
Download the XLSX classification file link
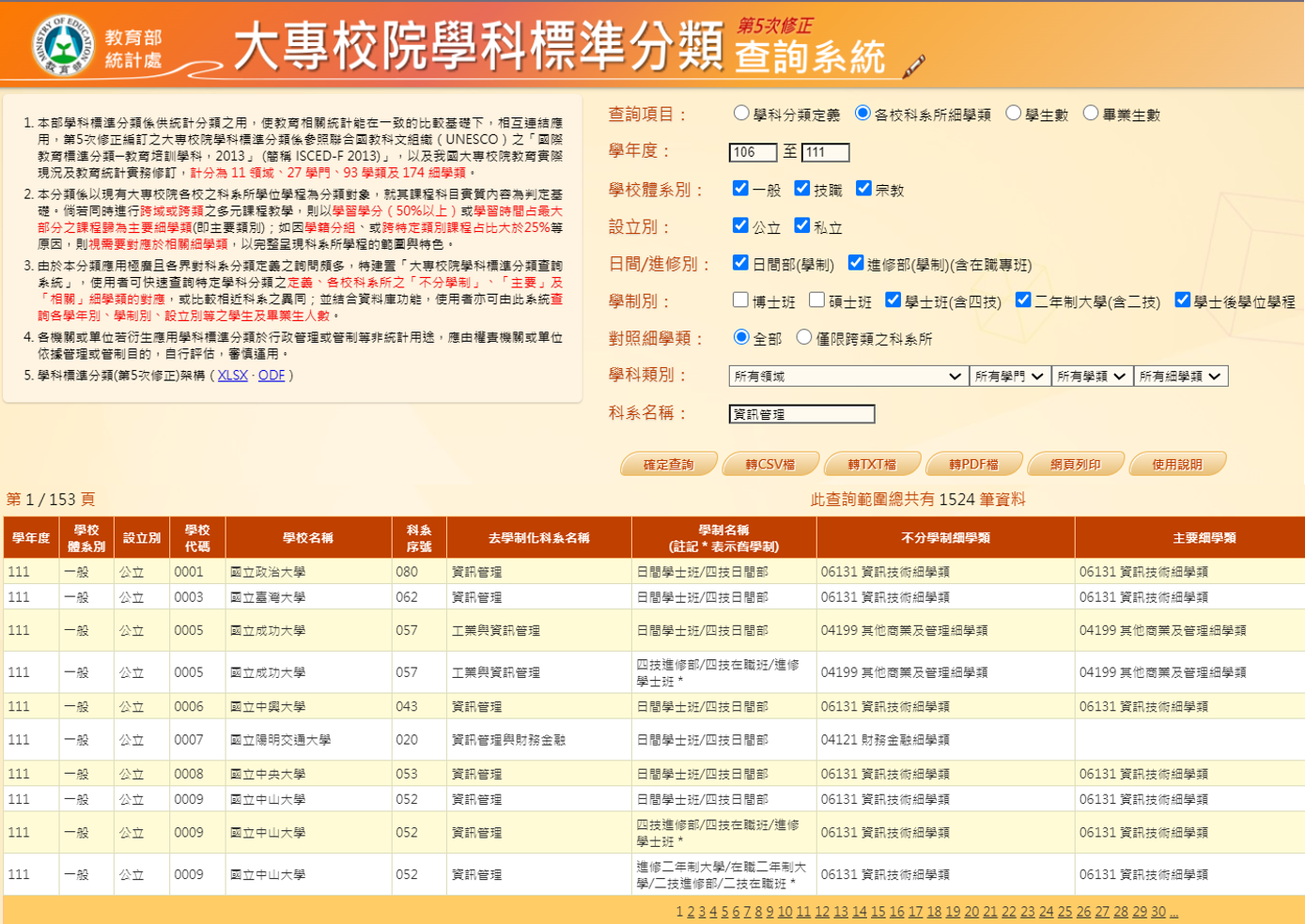(232, 375)
